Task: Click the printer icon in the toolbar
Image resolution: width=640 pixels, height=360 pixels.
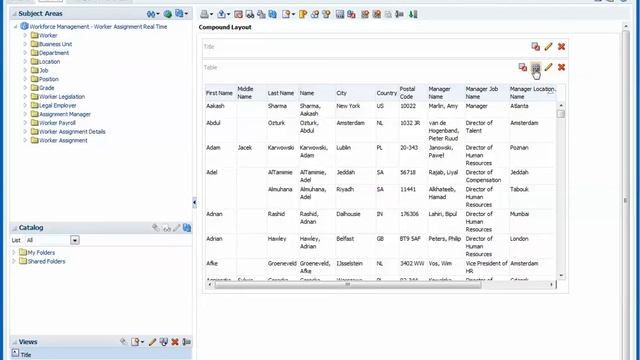Action: [204, 14]
